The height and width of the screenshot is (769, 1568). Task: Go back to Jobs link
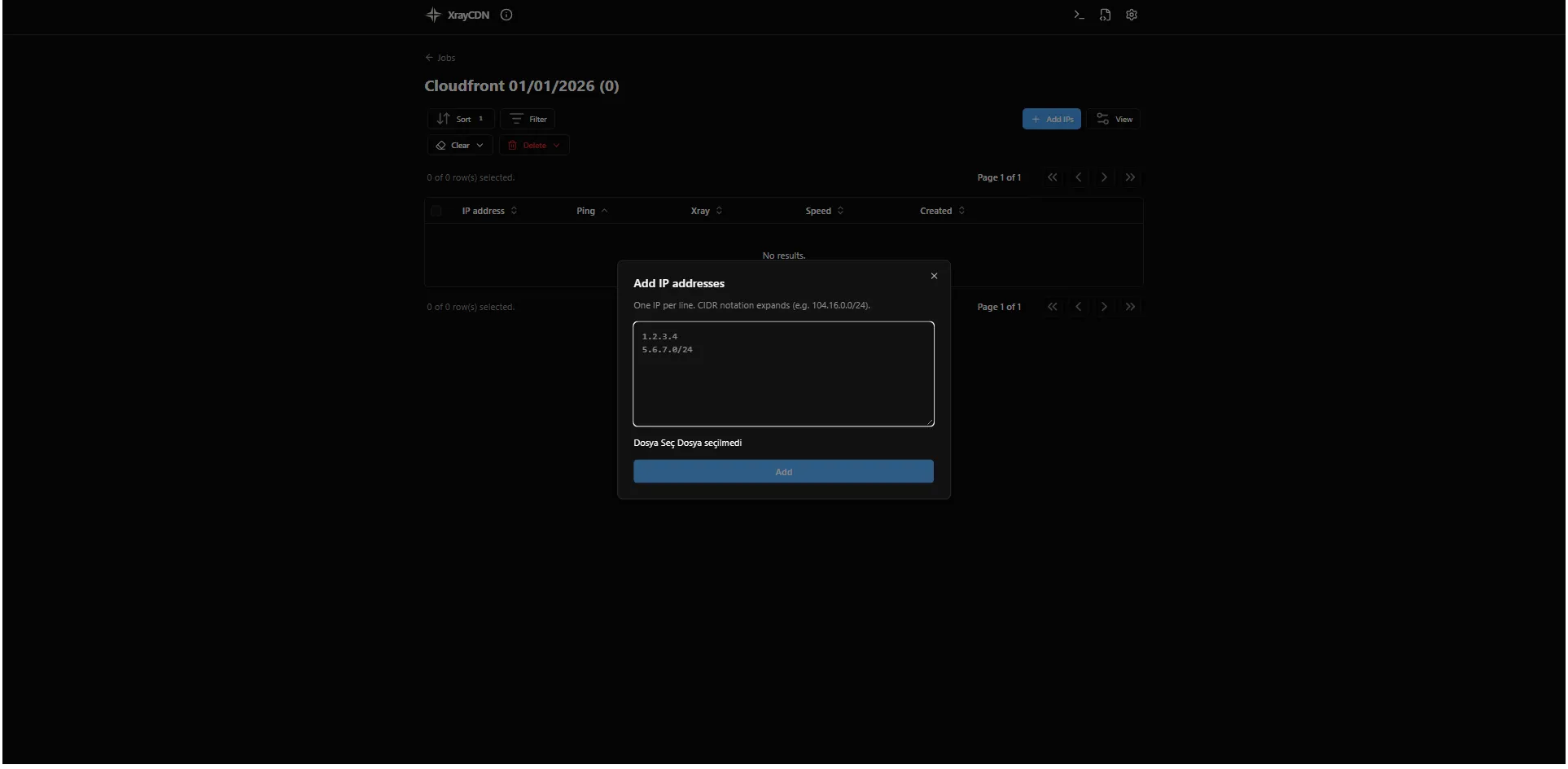(x=440, y=58)
